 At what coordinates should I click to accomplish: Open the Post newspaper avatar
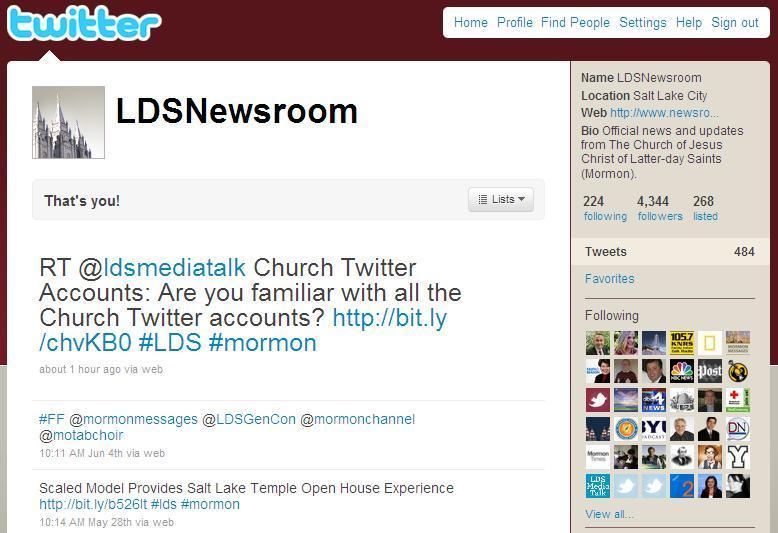click(710, 371)
